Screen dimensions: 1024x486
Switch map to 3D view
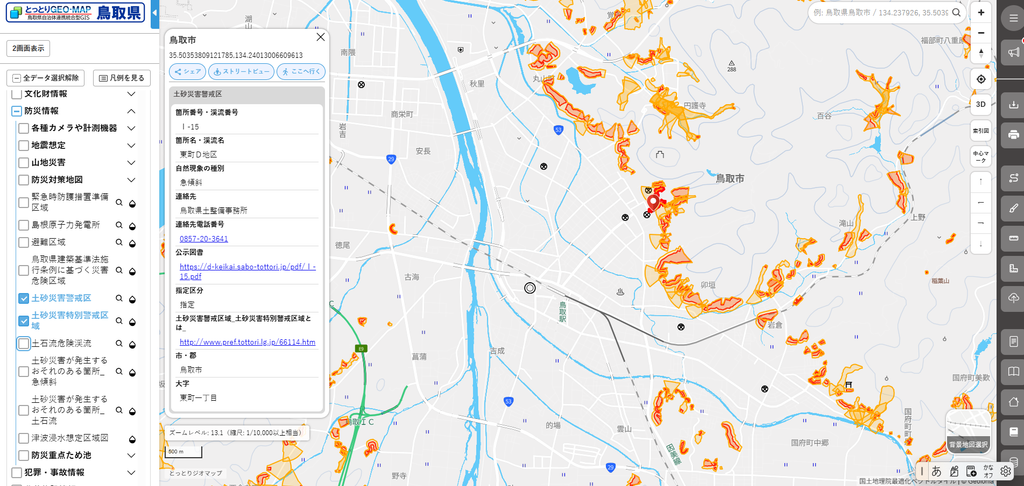[981, 104]
